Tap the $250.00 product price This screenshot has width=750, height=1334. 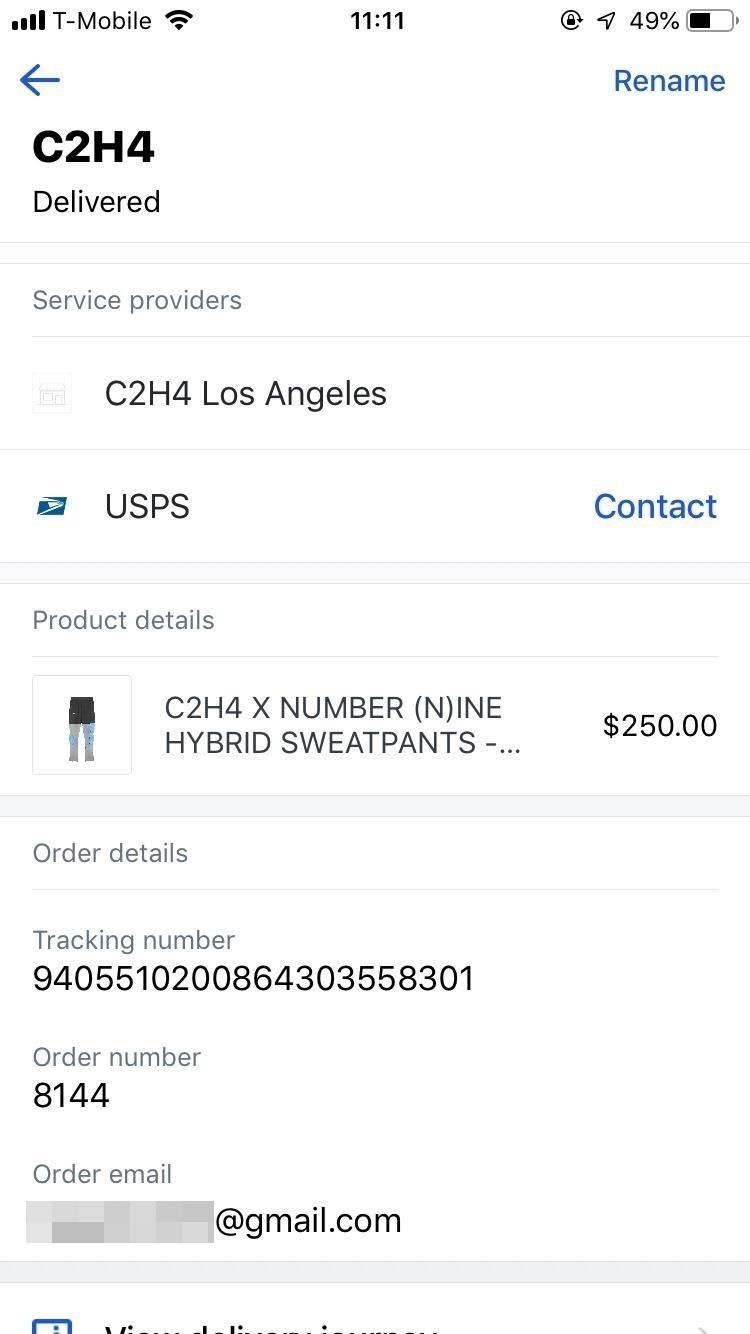click(660, 725)
